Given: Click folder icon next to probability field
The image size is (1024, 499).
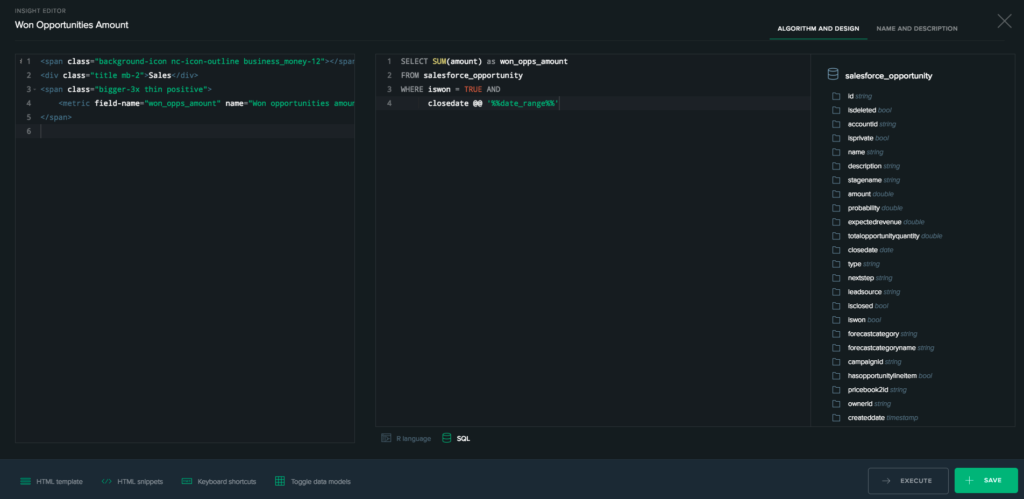Looking at the screenshot, I should (836, 208).
